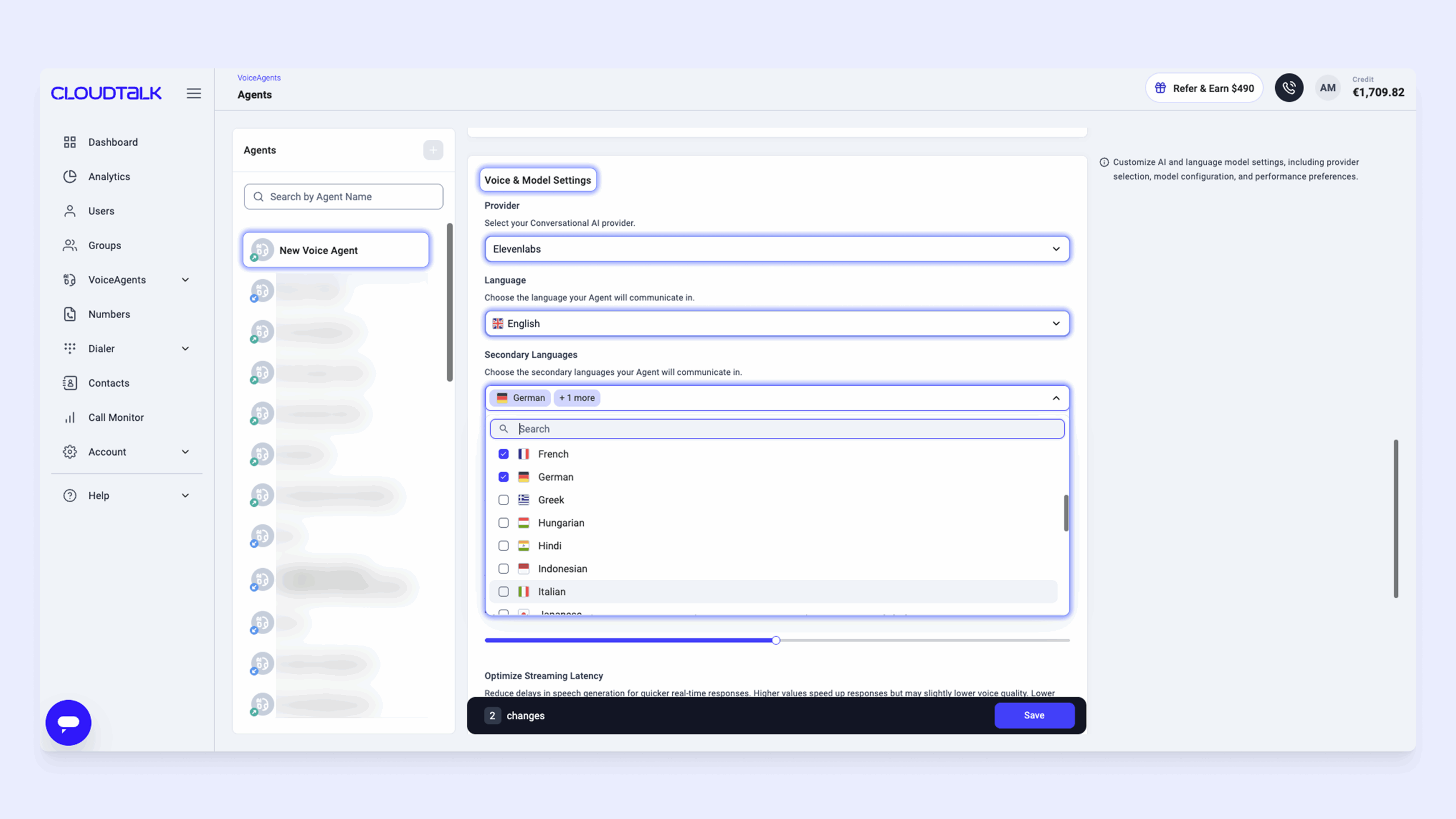Viewport: 1456px width, 819px height.
Task: Click the add agent plus icon
Action: 433,150
